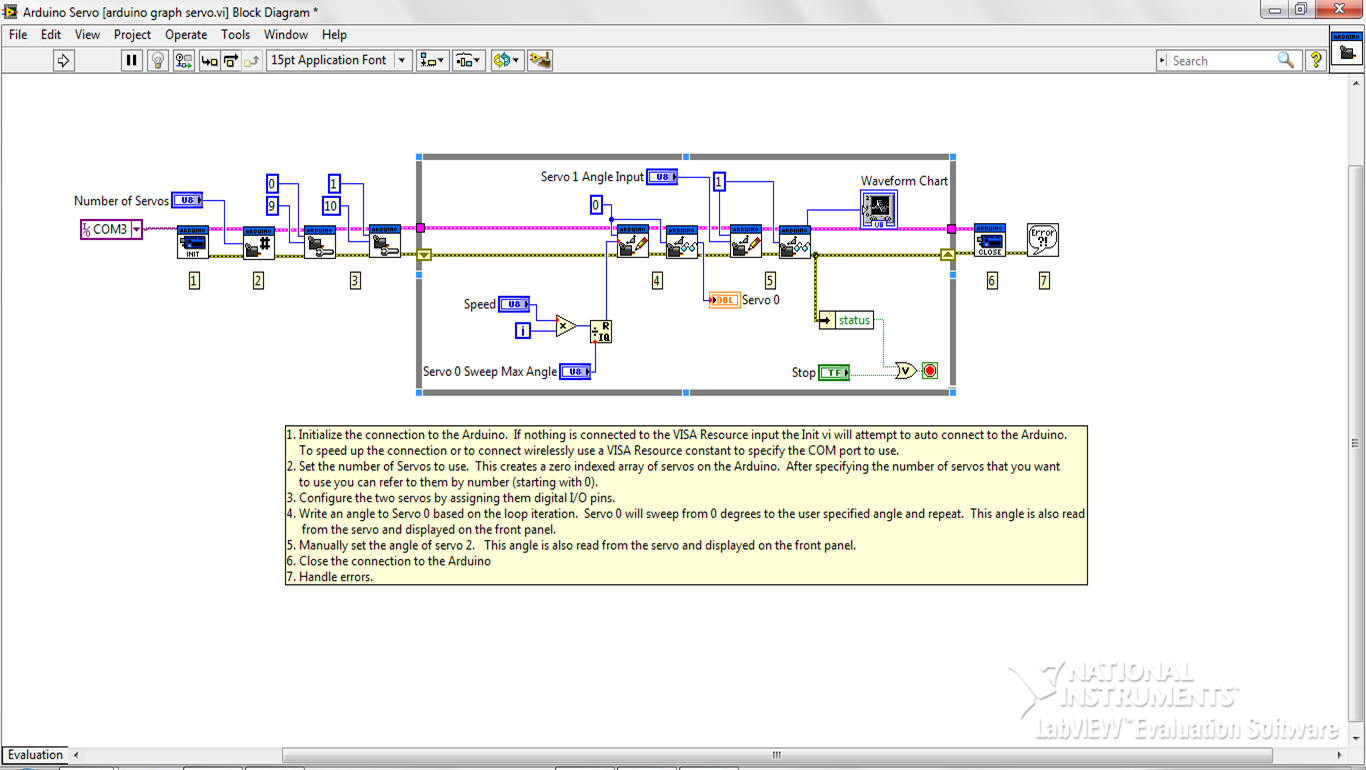Open the Operate menu
Image resolution: width=1366 pixels, height=770 pixels.
tap(185, 34)
